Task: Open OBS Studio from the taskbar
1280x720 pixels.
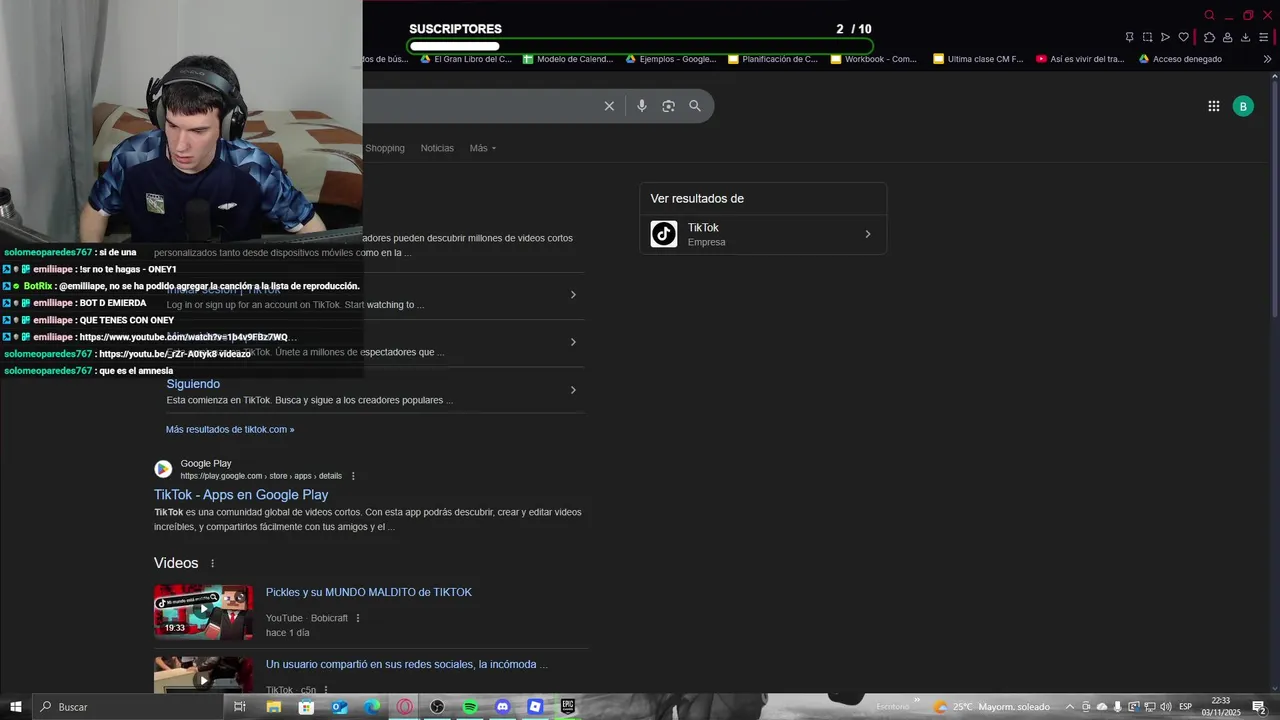Action: click(437, 707)
